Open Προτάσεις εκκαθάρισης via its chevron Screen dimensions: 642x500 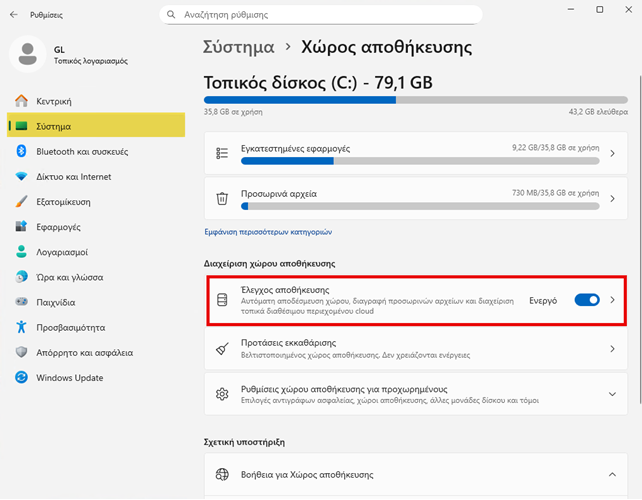613,349
